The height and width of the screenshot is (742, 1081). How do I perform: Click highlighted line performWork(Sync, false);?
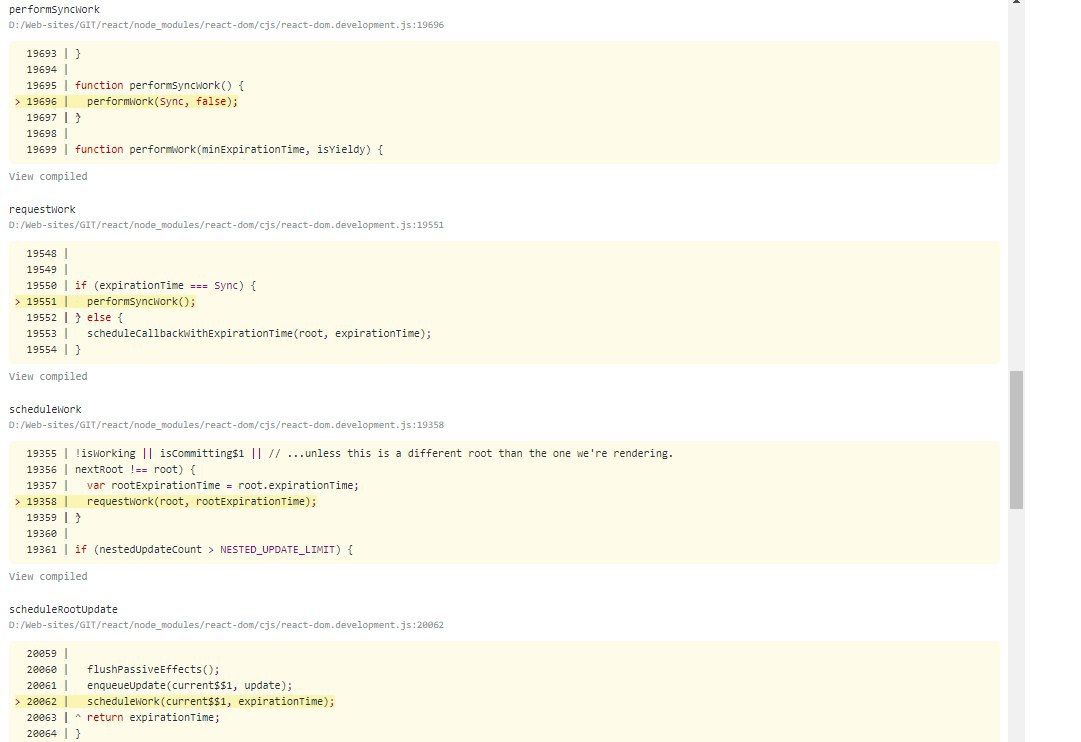click(x=162, y=101)
